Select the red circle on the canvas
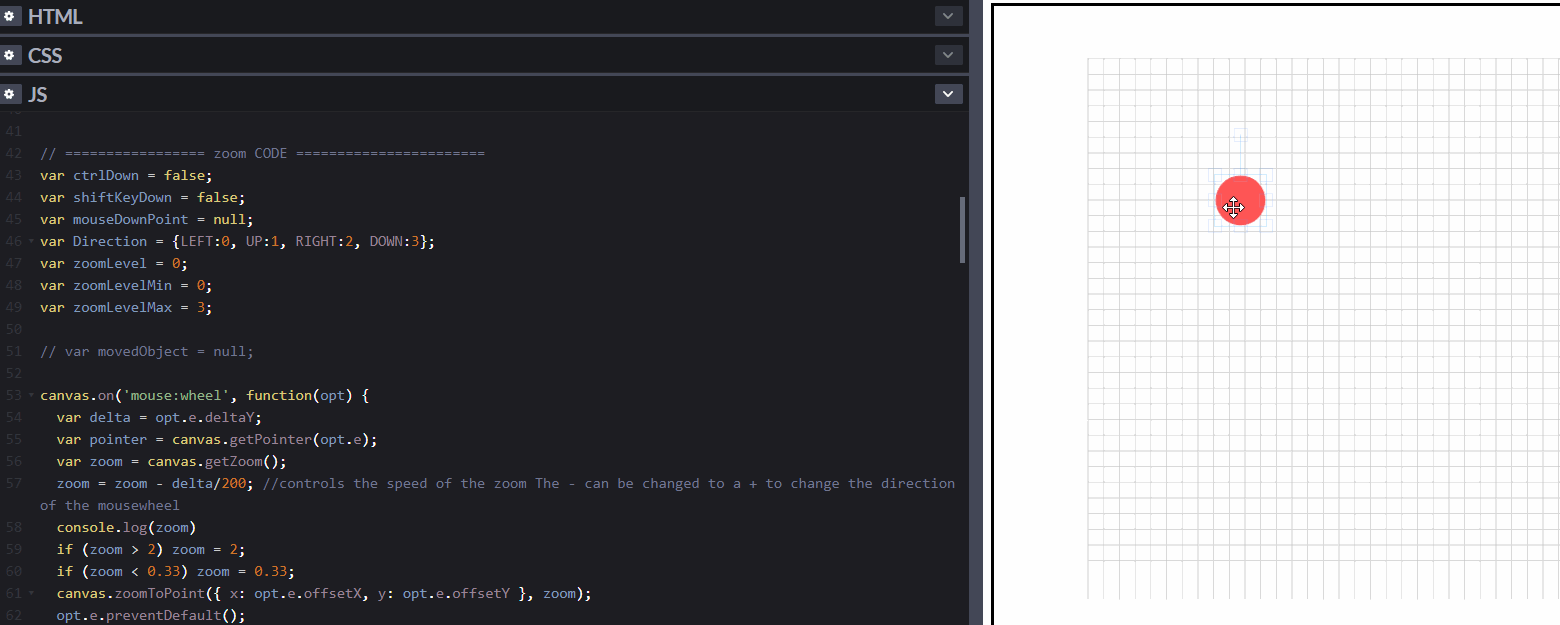1560x625 pixels. click(1240, 200)
